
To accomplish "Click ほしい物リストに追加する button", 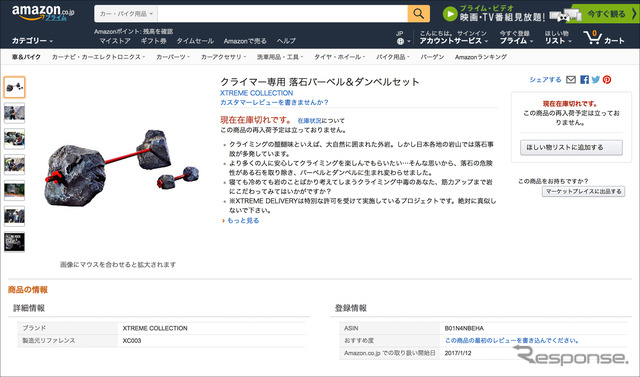I will click(571, 147).
